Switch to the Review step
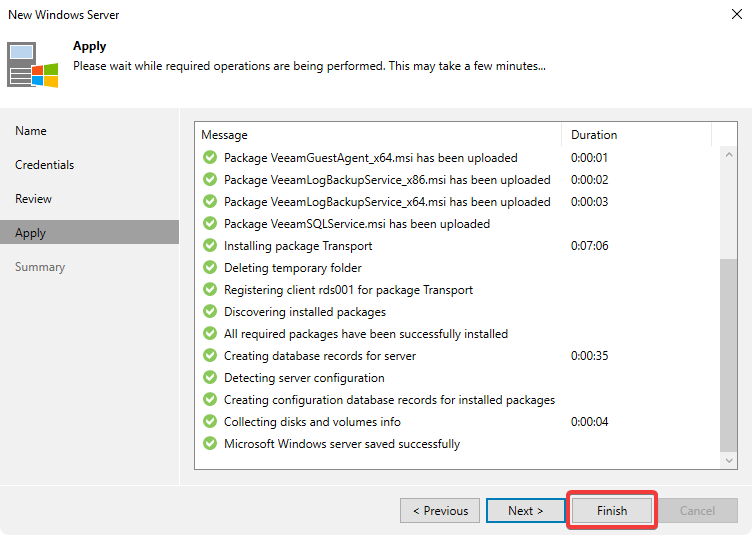Image resolution: width=752 pixels, height=535 pixels. 34,199
